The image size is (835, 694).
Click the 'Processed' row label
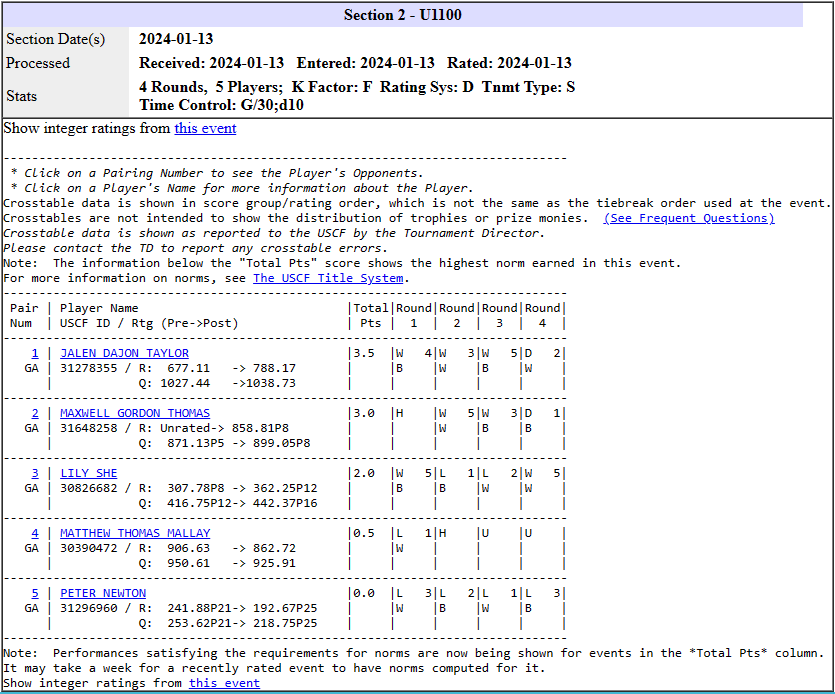(x=38, y=63)
